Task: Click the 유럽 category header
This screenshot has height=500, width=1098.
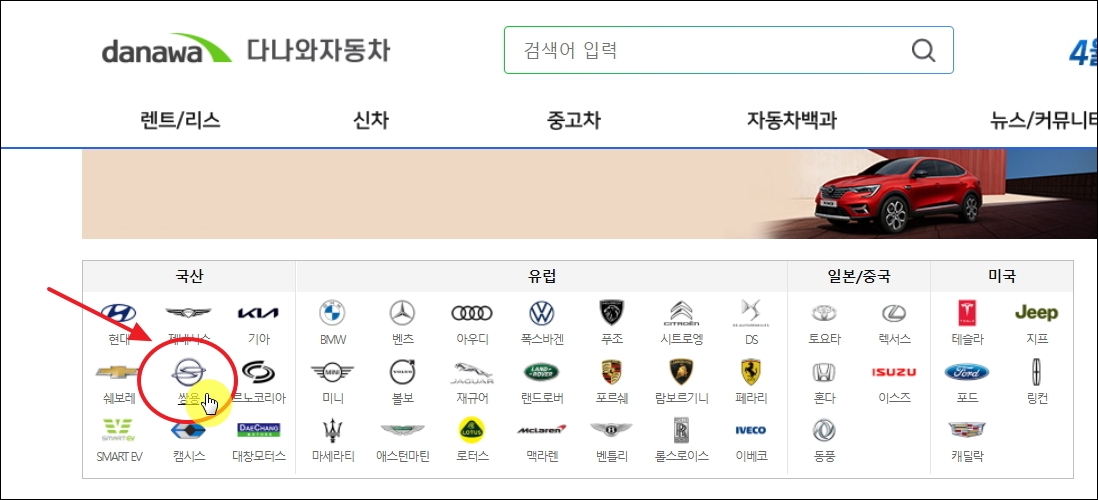Action: [542, 277]
